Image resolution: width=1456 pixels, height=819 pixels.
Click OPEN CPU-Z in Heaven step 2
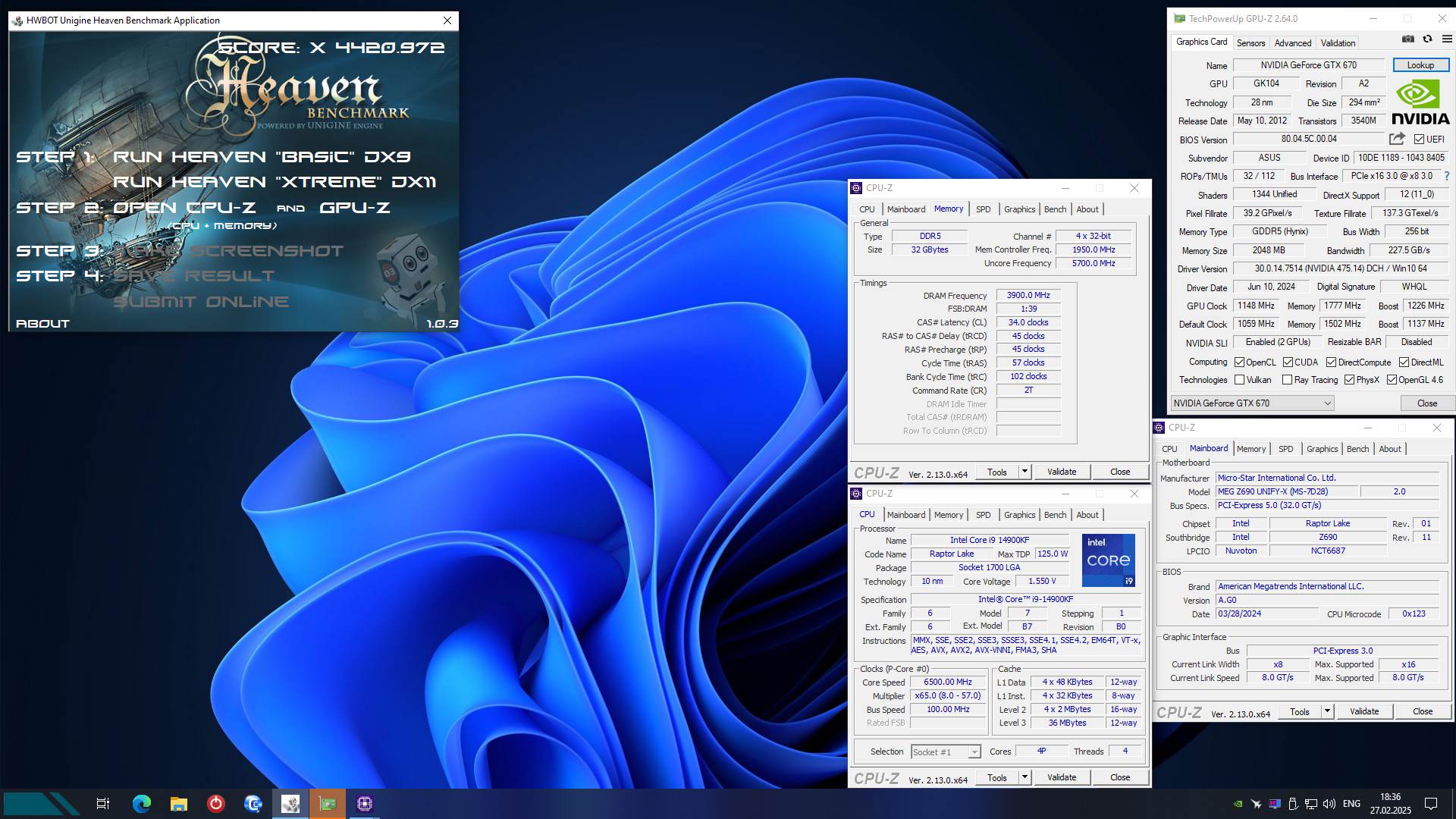coord(184,208)
